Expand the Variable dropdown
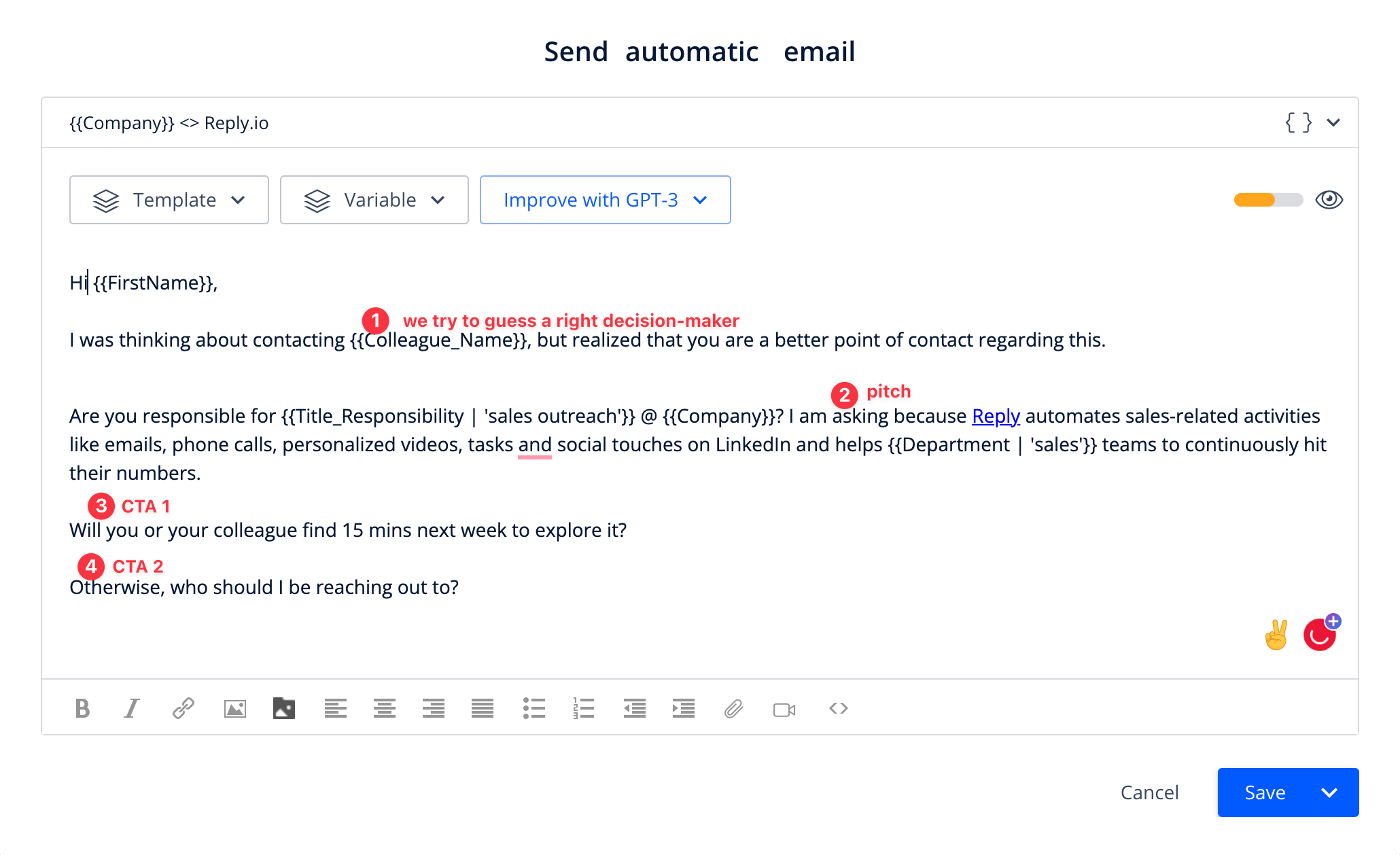 click(x=374, y=199)
